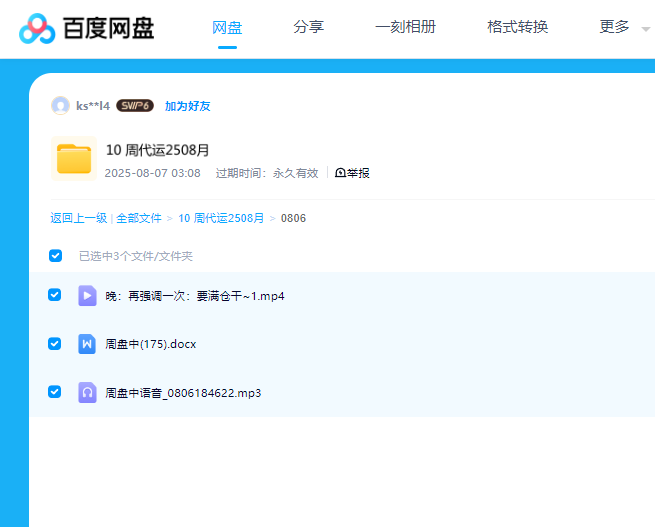Viewport: 655px width, 527px height.
Task: Click the mp4 video file icon
Action: (87, 296)
